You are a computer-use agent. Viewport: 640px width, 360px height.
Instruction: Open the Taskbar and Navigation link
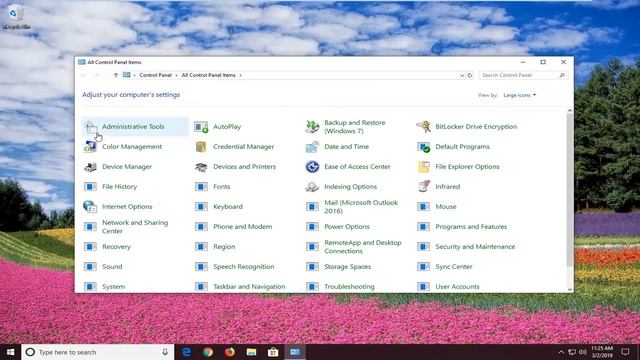click(249, 287)
